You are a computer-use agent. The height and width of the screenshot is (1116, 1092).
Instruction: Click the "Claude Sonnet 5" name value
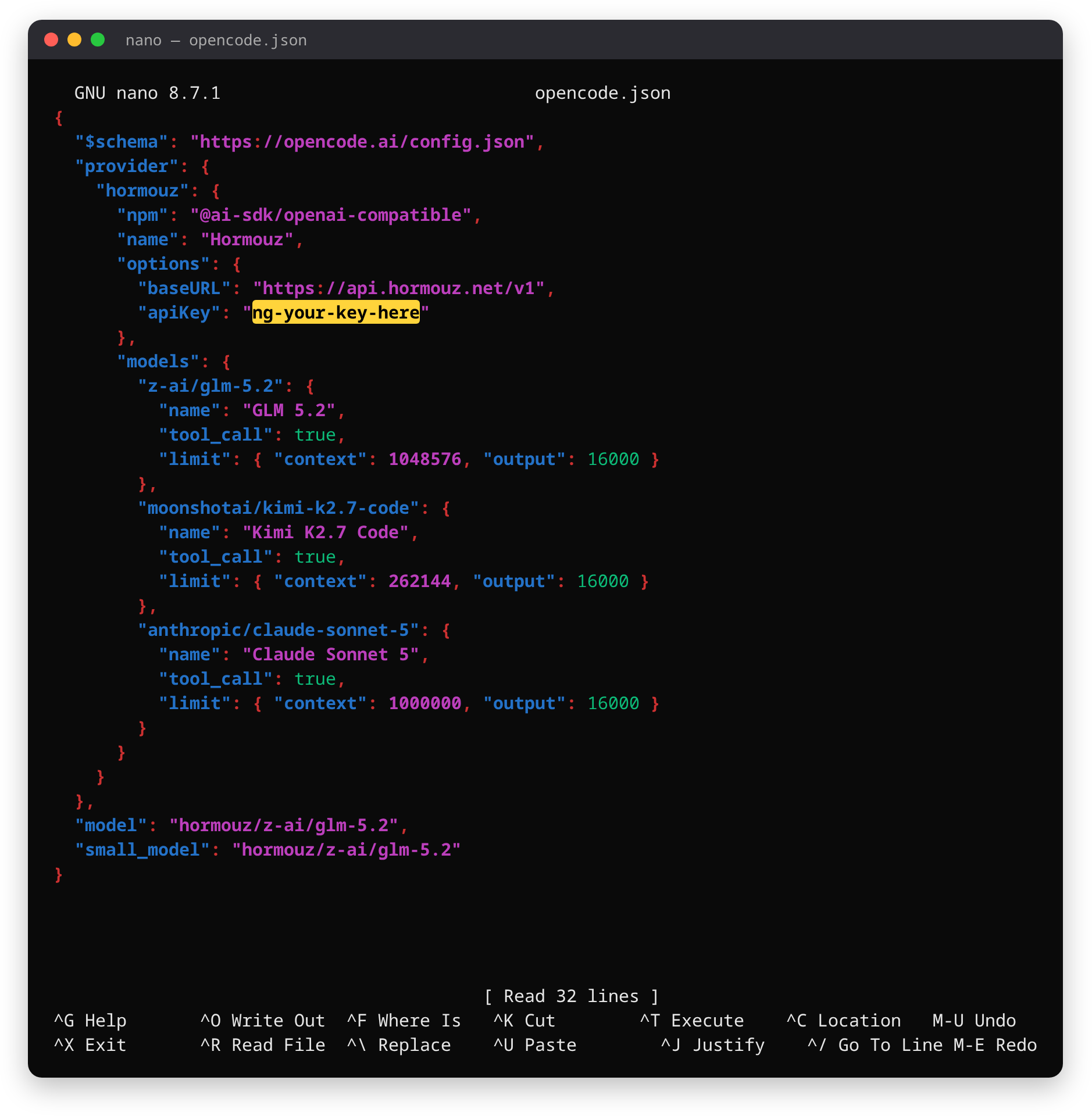click(x=330, y=654)
